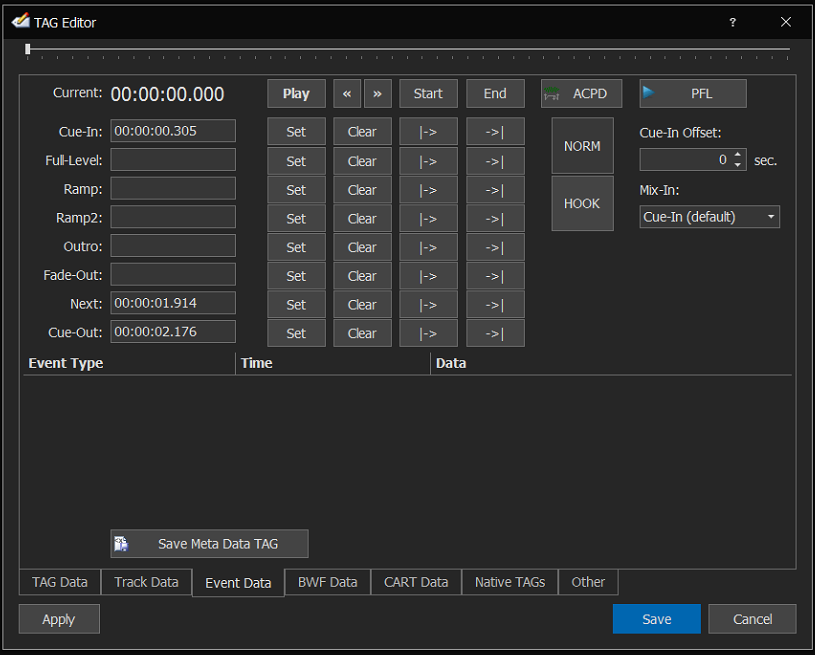Fast forward with the » button

[377, 94]
